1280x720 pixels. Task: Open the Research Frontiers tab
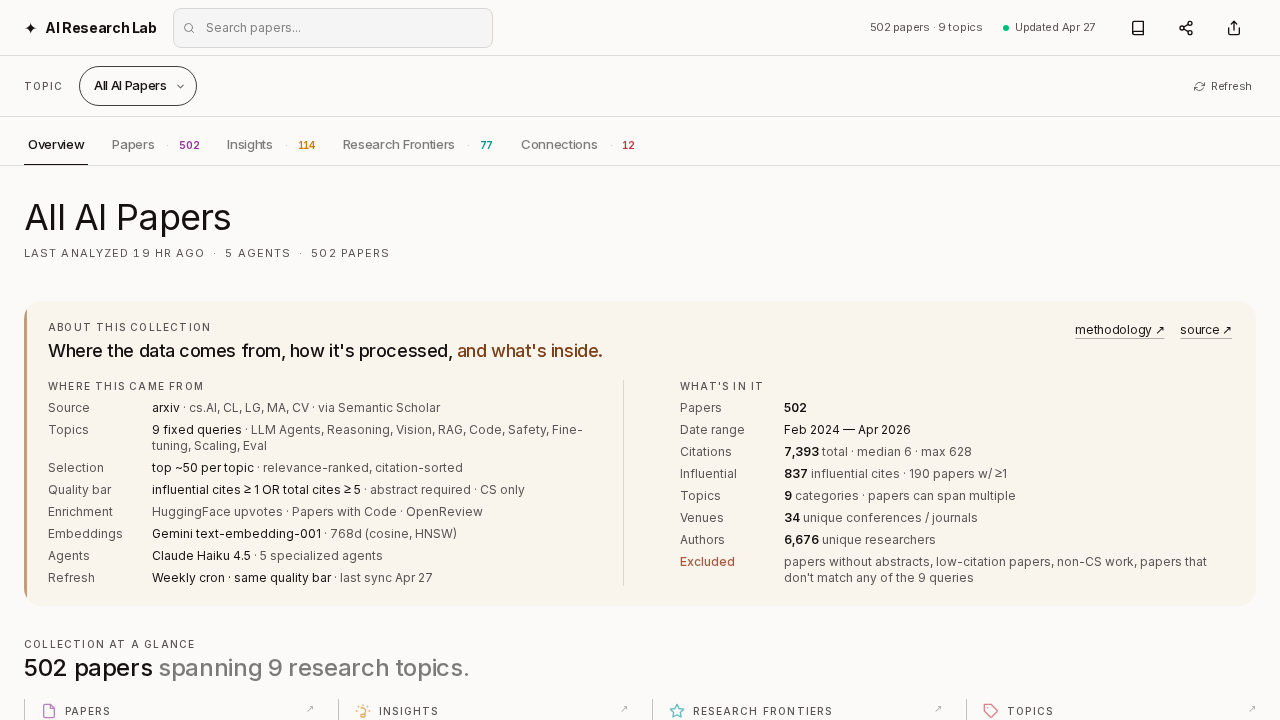click(398, 144)
